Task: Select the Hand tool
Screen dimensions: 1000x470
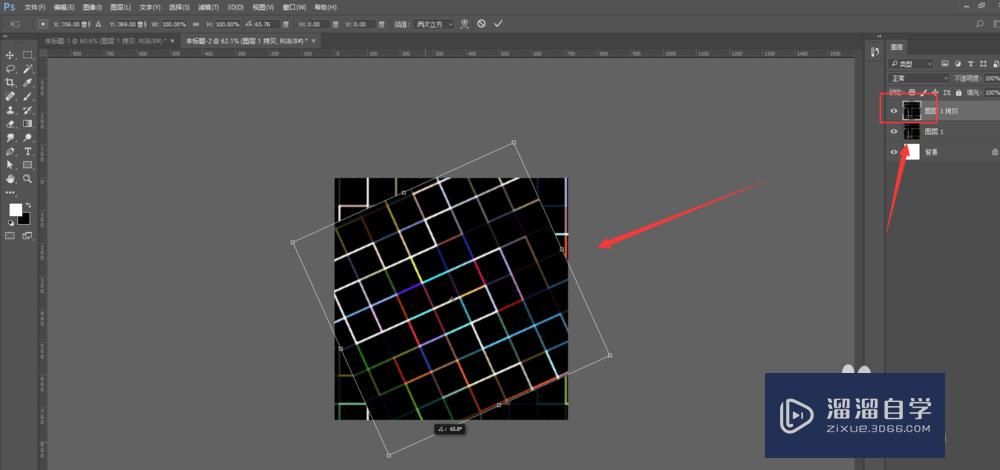Action: (10, 179)
